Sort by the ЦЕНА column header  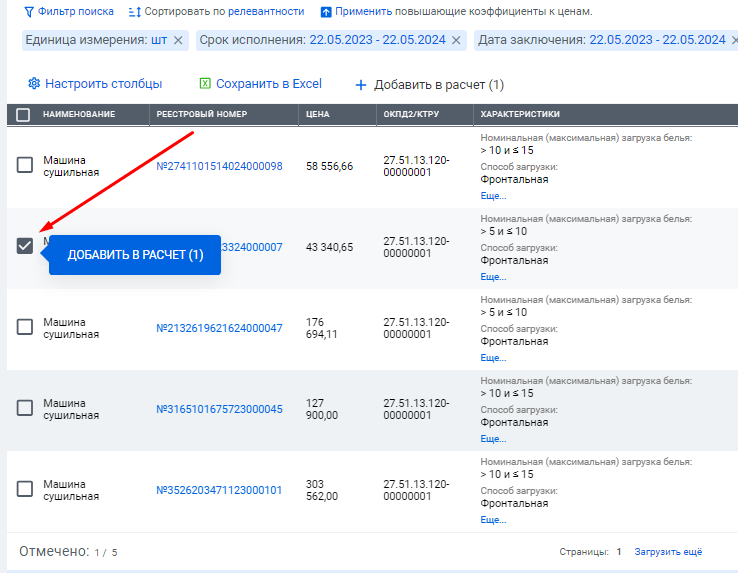[x=318, y=114]
